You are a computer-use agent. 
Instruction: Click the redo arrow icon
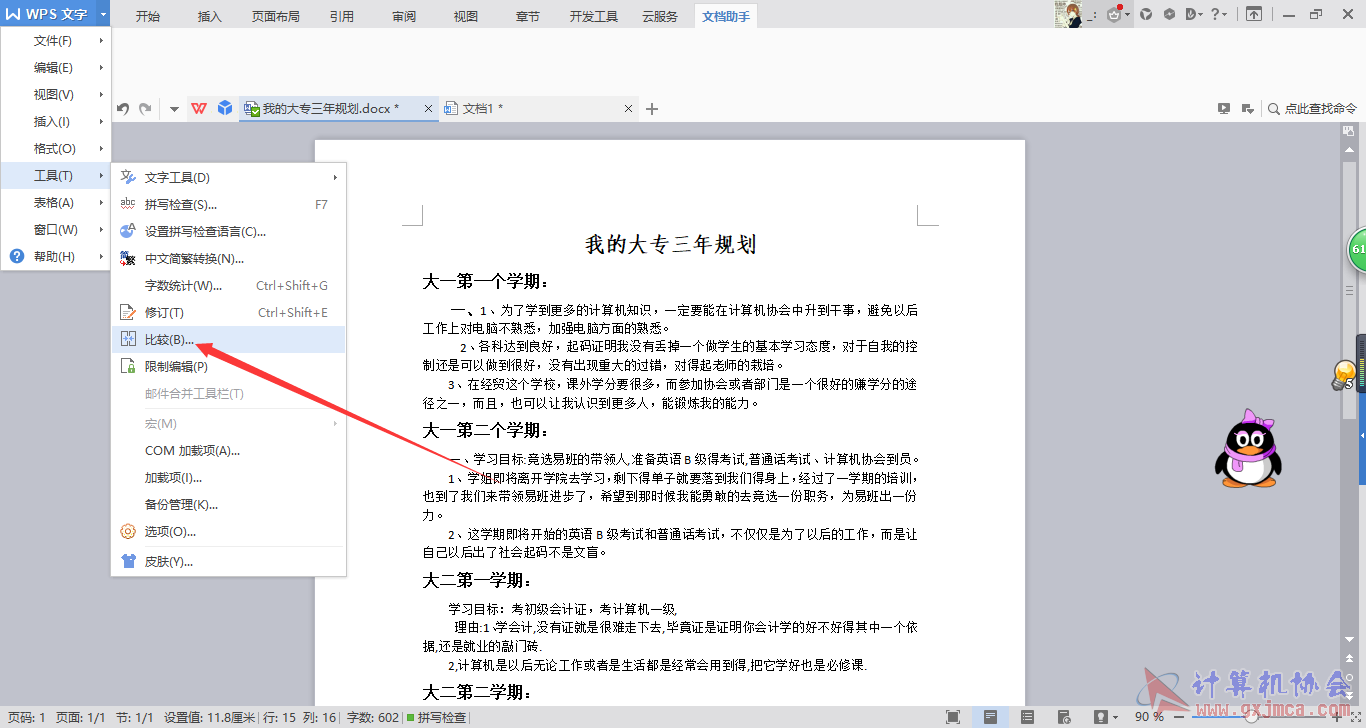pos(145,109)
